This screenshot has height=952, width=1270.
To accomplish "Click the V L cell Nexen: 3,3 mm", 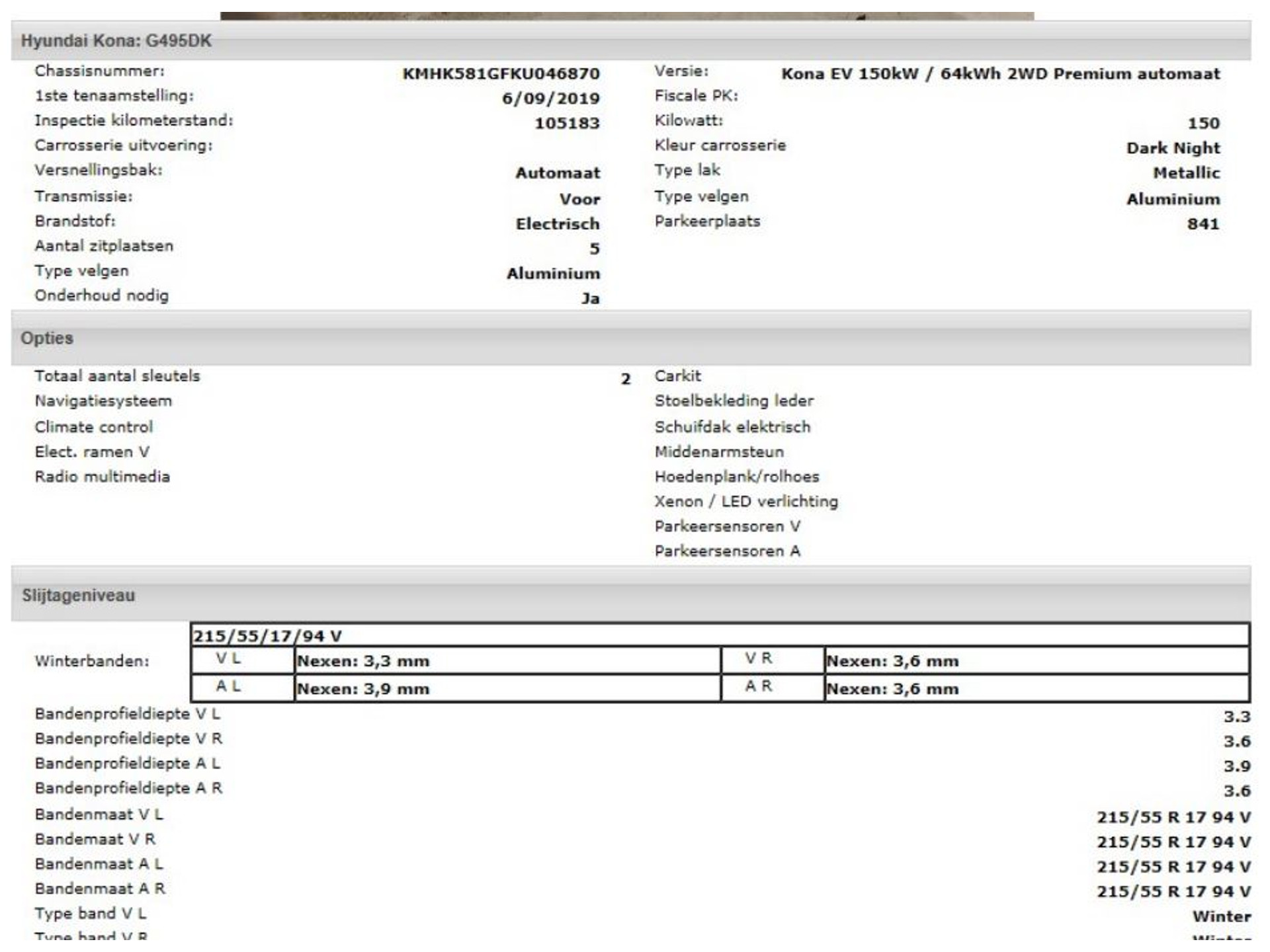I will tap(507, 660).
